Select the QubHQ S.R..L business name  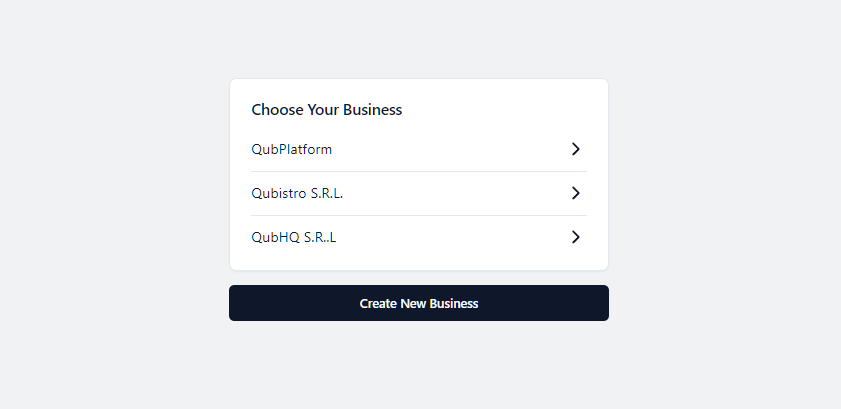(x=294, y=237)
